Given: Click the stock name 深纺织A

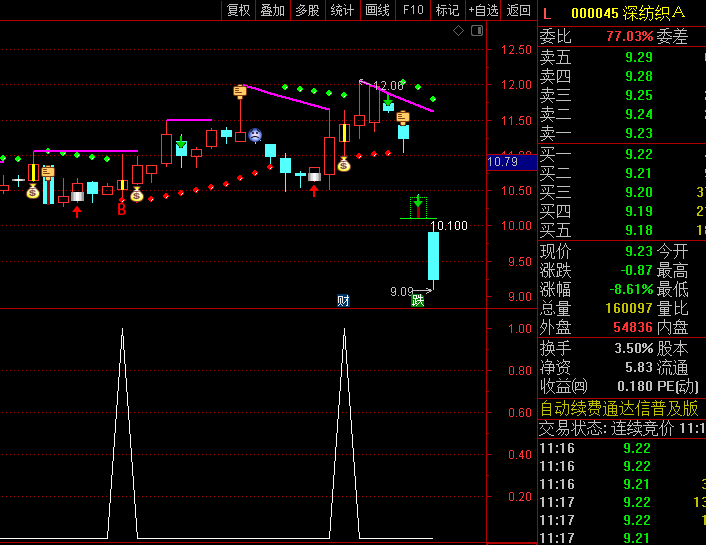Looking at the screenshot, I should click(654, 13).
